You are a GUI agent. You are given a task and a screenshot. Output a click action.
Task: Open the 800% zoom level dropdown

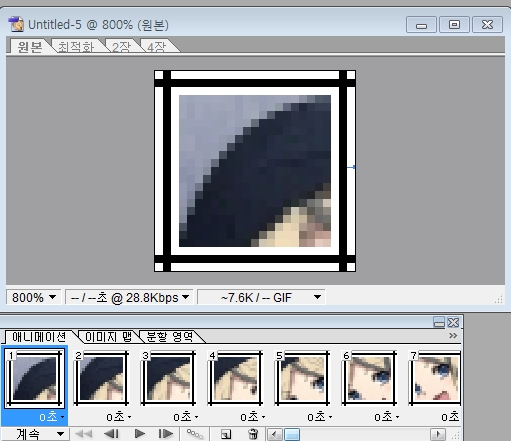coord(34,297)
